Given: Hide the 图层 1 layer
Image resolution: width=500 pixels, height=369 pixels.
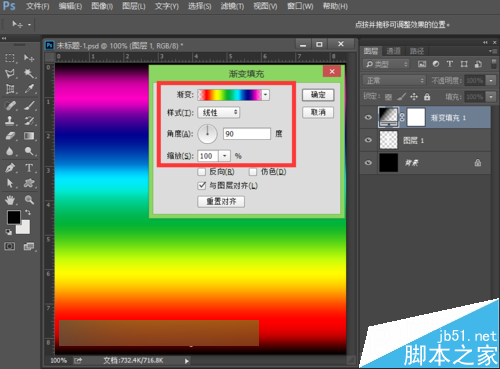Looking at the screenshot, I should (368, 140).
